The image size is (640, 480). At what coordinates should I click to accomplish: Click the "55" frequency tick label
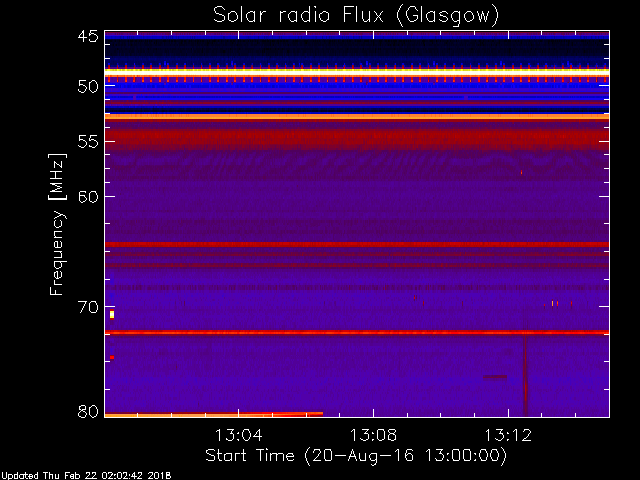click(88, 142)
